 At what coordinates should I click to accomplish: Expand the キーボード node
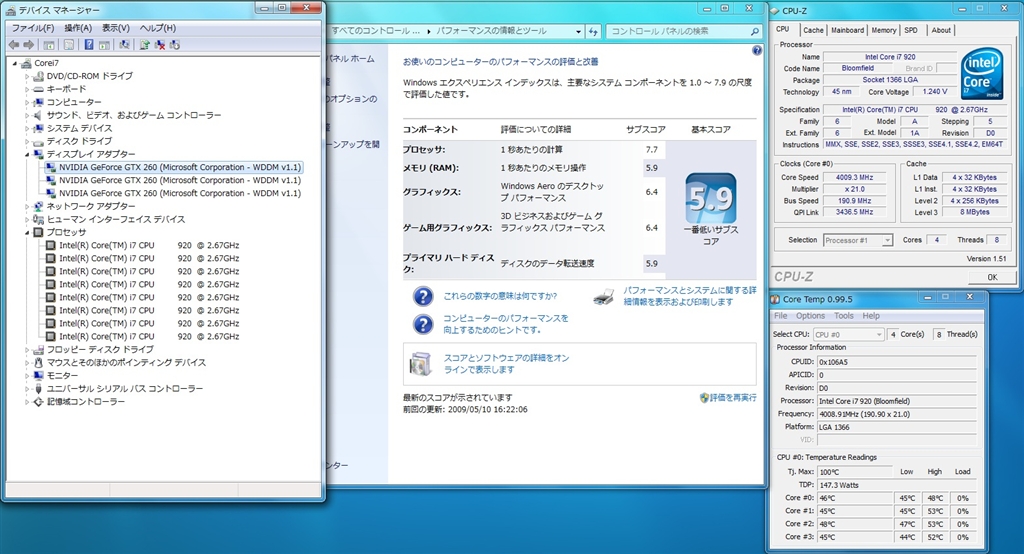pos(27,90)
